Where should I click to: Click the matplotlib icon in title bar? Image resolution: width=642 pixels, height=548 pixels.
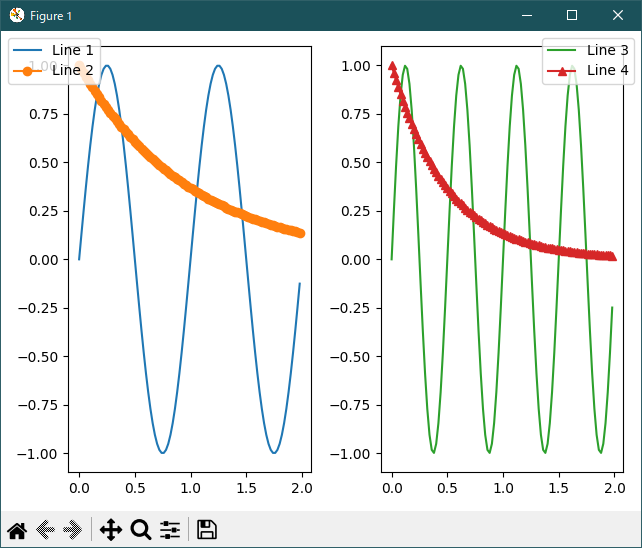[17, 16]
